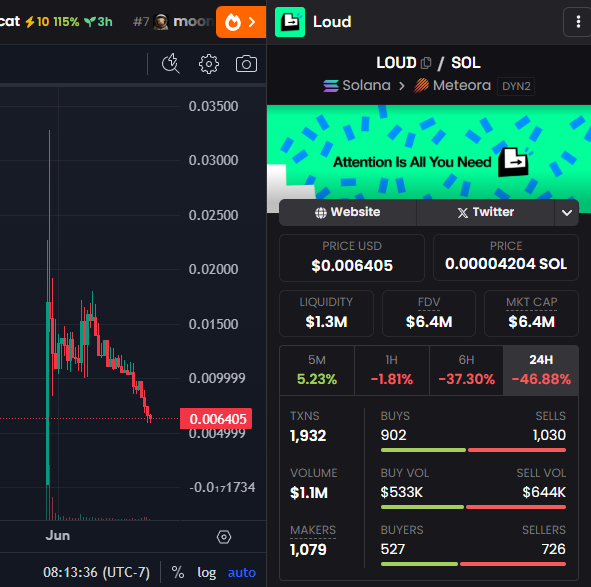Click the Solana chain icon
Screen dimensions: 591x587
coord(331,86)
